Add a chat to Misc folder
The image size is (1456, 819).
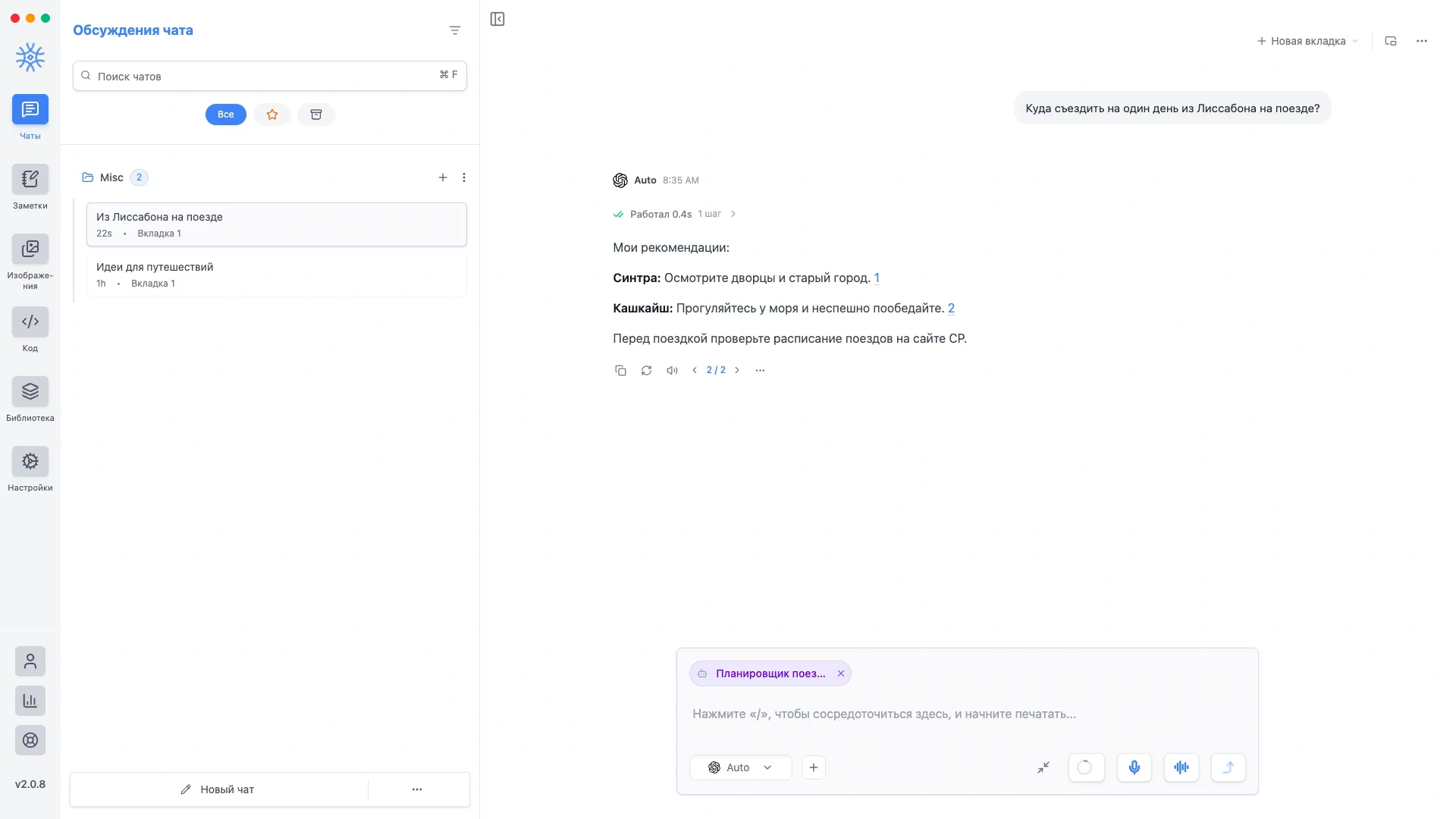click(443, 177)
